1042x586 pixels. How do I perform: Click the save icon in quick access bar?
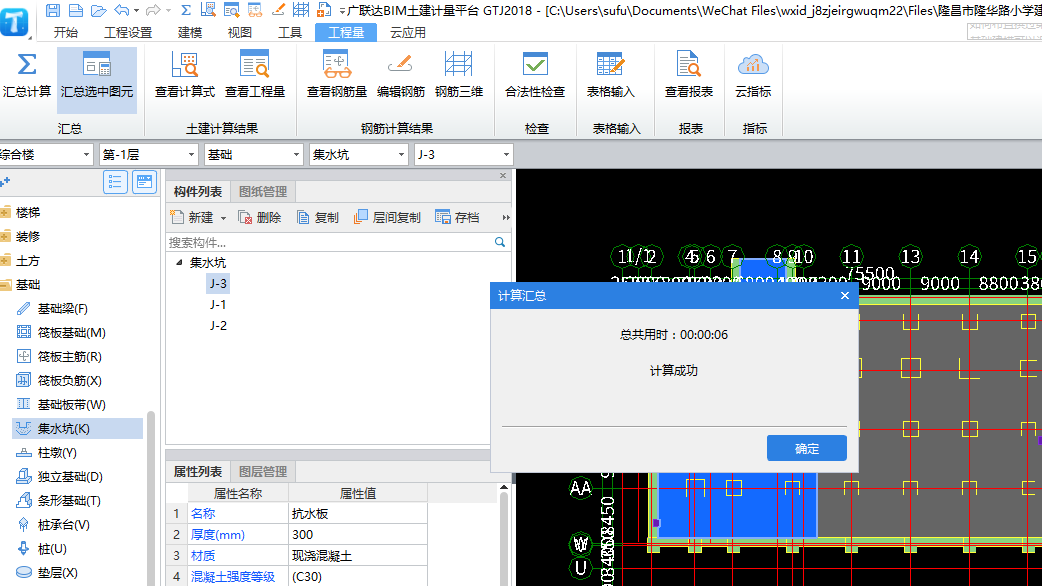point(52,10)
